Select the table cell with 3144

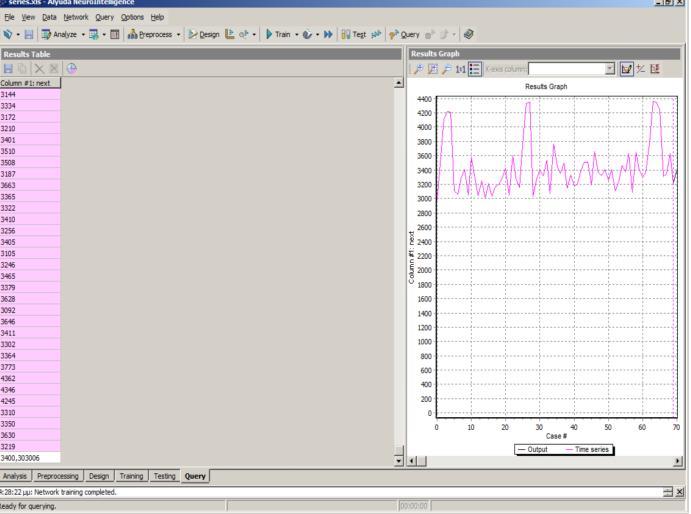[30, 94]
